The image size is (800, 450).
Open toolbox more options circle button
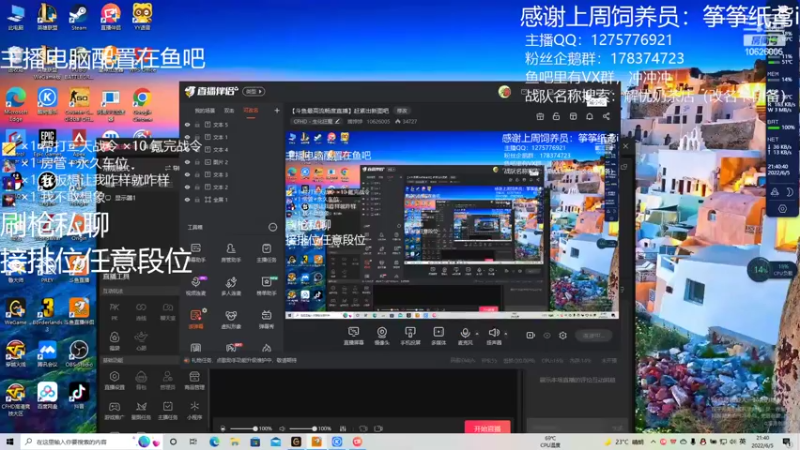click(272, 227)
